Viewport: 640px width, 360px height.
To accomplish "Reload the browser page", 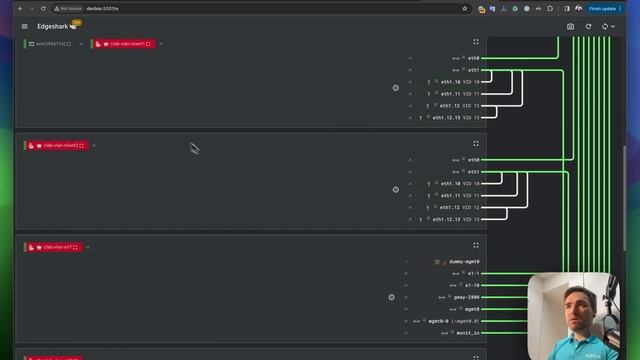I will pos(43,9).
